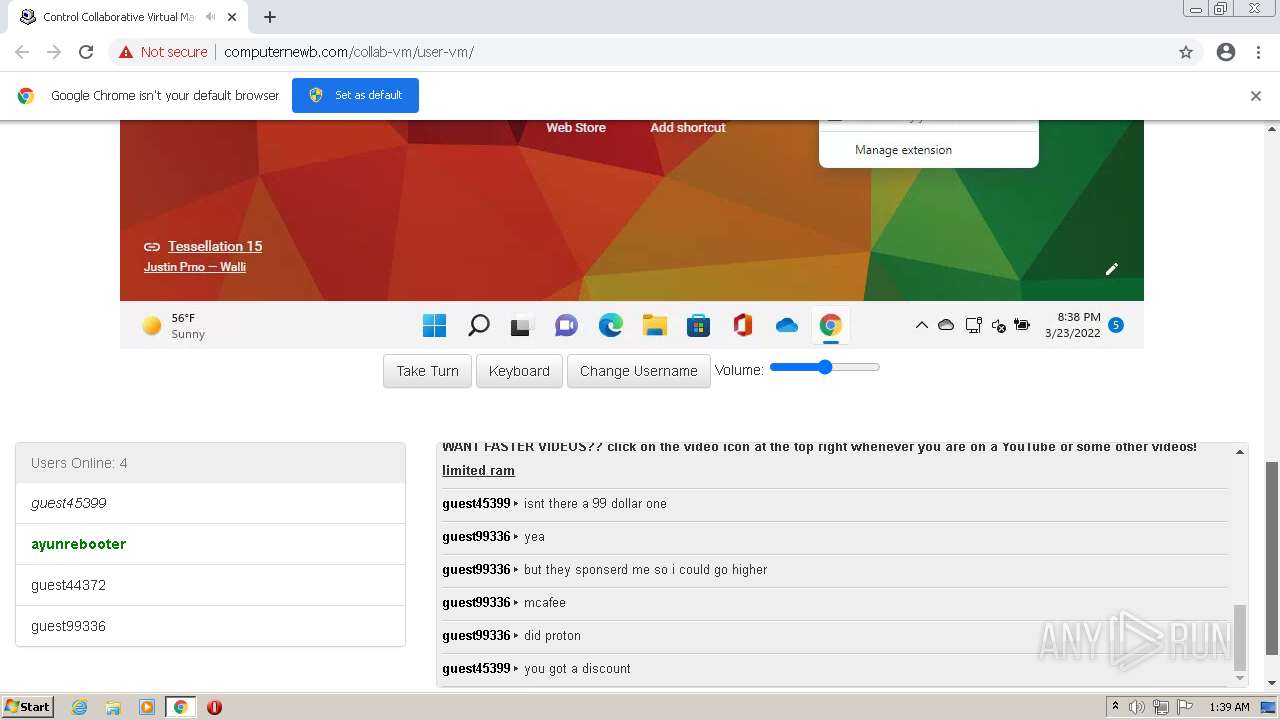Open File Explorer in VM taskbar
Screen dimensions: 1280x720
pyautogui.click(x=654, y=325)
